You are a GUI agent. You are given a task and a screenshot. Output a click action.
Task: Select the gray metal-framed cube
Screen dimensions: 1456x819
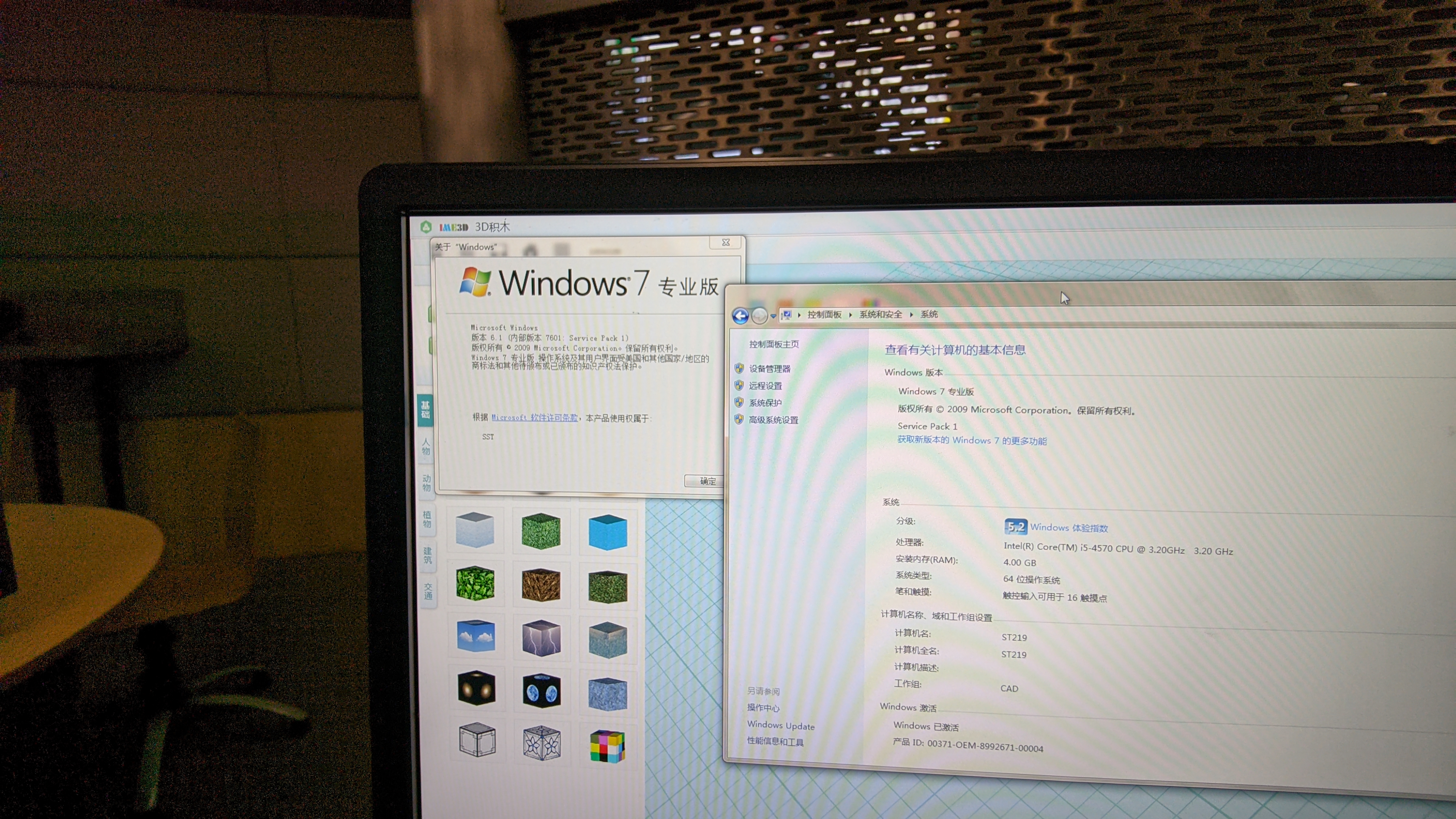[x=478, y=739]
